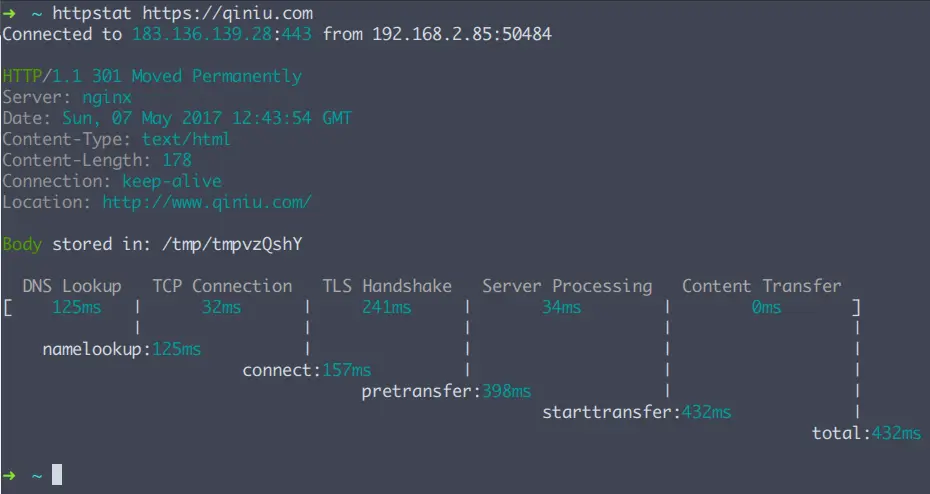Click the 183.136.139.28:443 IP address
Viewport: 930px width, 494px height.
click(x=222, y=34)
